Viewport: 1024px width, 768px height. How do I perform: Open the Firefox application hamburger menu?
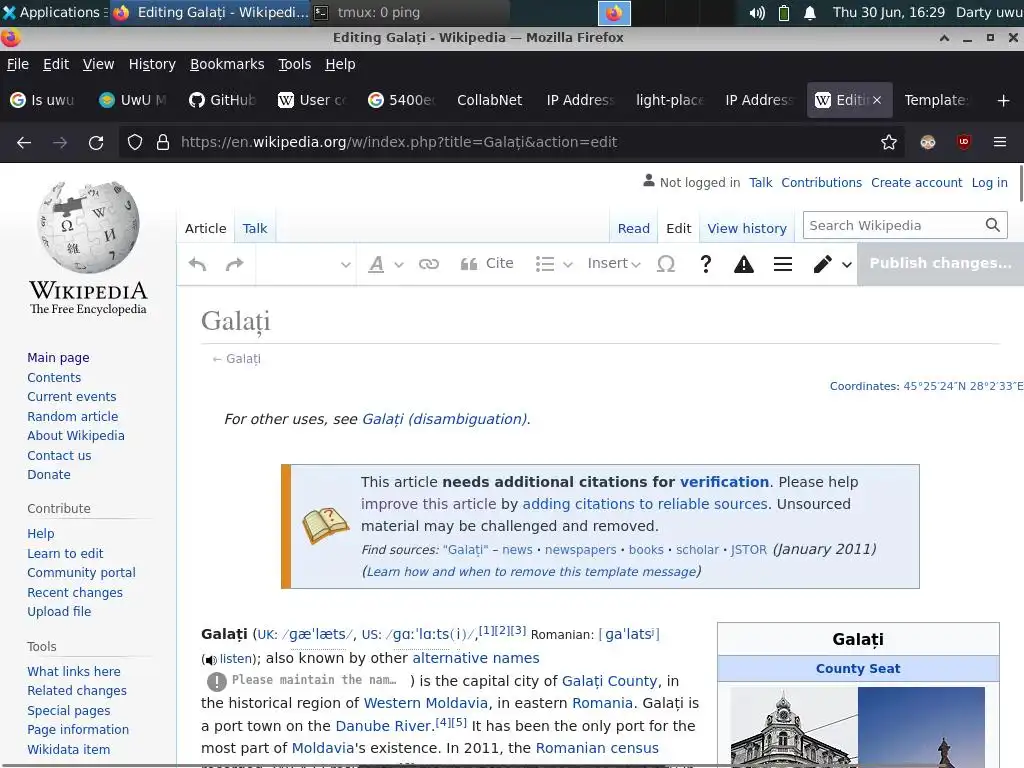pyautogui.click(x=1000, y=142)
